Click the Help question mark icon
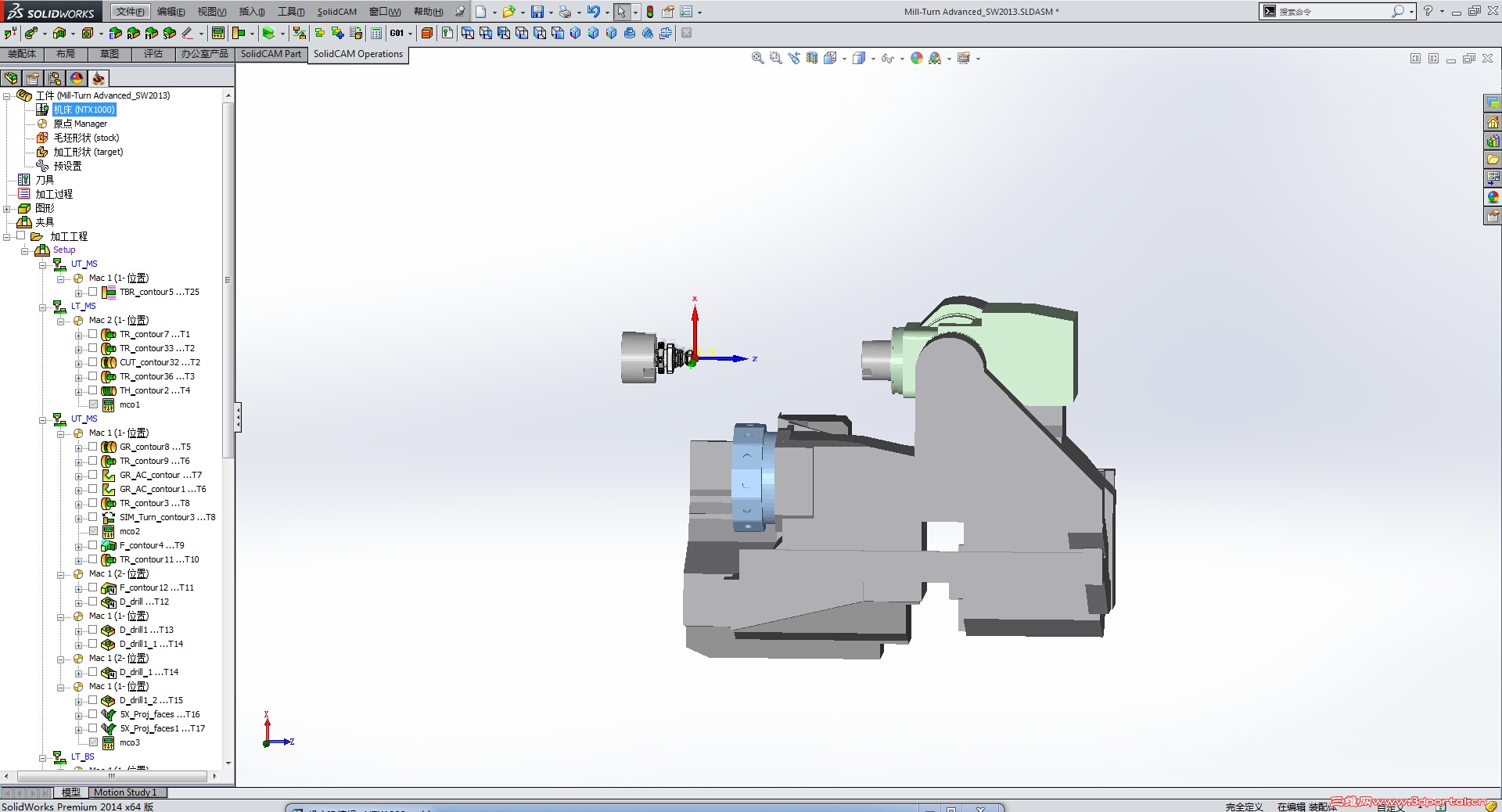Viewport: 1502px width, 812px height. 1428,11
